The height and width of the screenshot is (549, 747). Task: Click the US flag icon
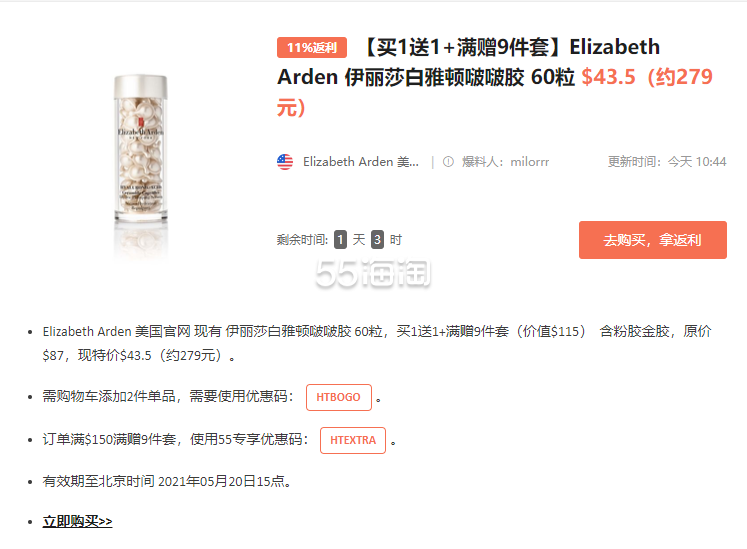tap(285, 162)
